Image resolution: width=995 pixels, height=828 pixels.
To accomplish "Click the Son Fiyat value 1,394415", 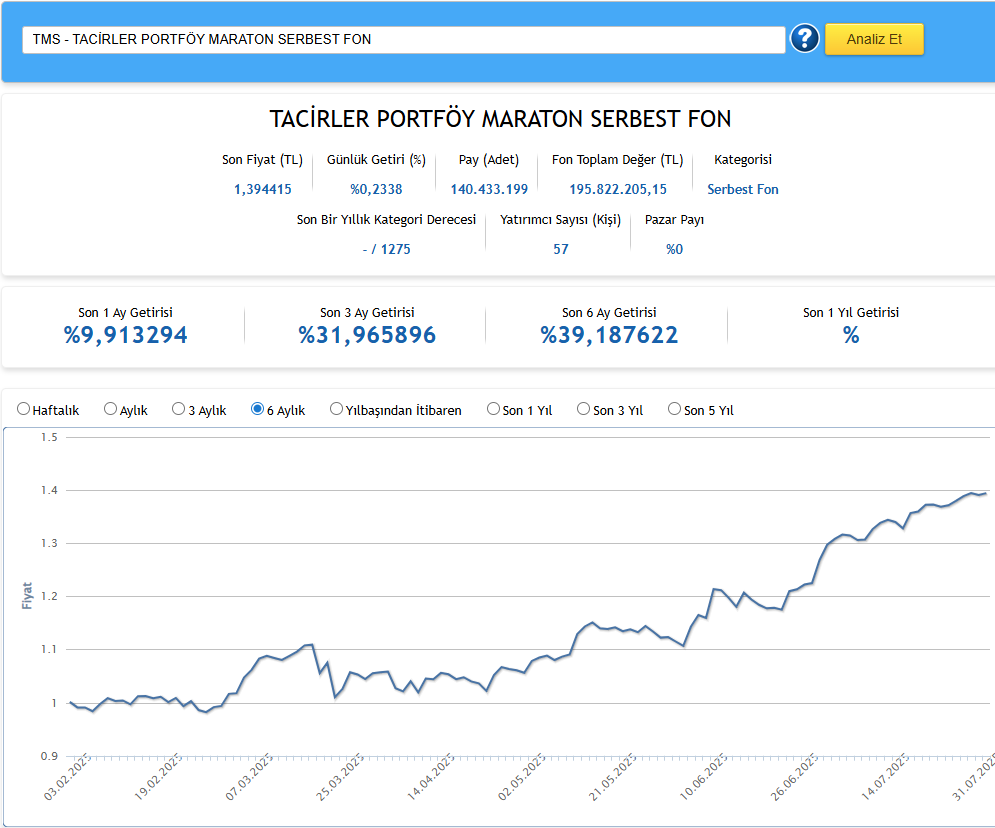I will coord(263,189).
